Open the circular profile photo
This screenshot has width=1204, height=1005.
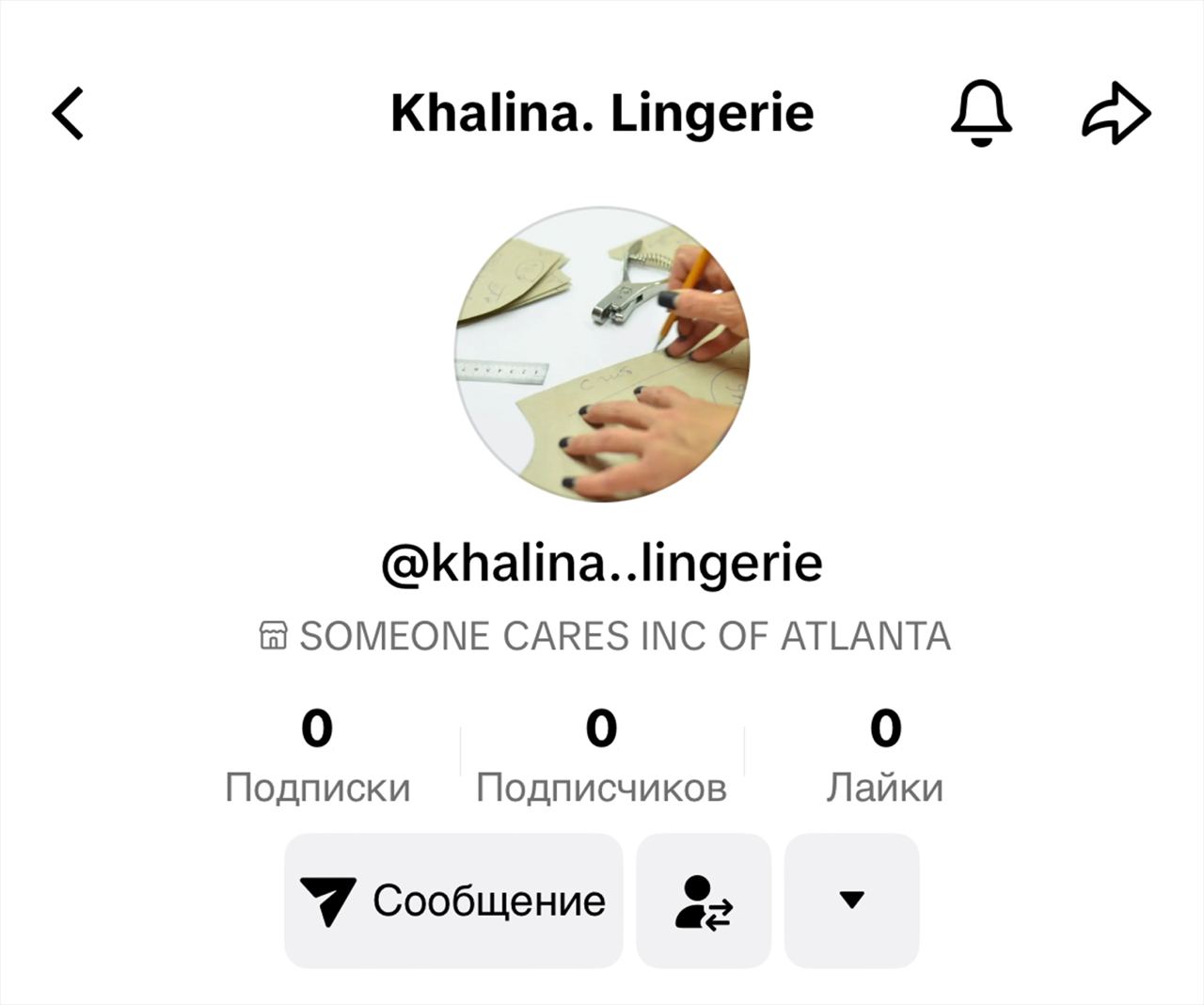coord(602,354)
